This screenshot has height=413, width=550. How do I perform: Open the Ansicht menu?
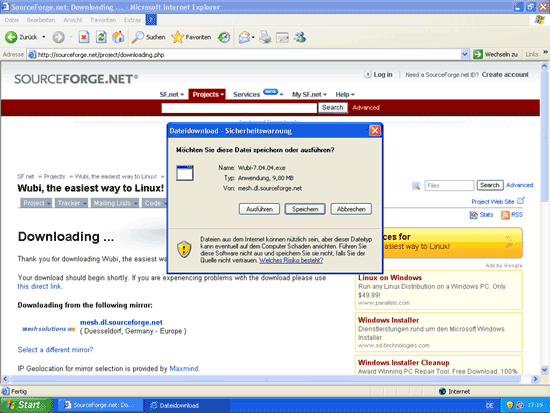coord(73,20)
